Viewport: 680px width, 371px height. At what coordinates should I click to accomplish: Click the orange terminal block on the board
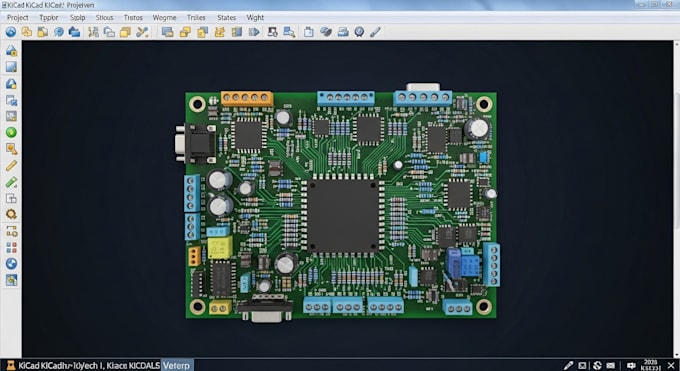247,98
